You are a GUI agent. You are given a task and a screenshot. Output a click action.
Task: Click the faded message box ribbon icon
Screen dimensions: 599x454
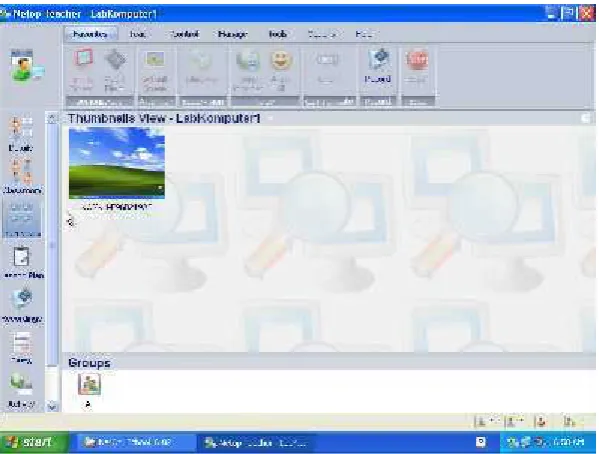(327, 60)
